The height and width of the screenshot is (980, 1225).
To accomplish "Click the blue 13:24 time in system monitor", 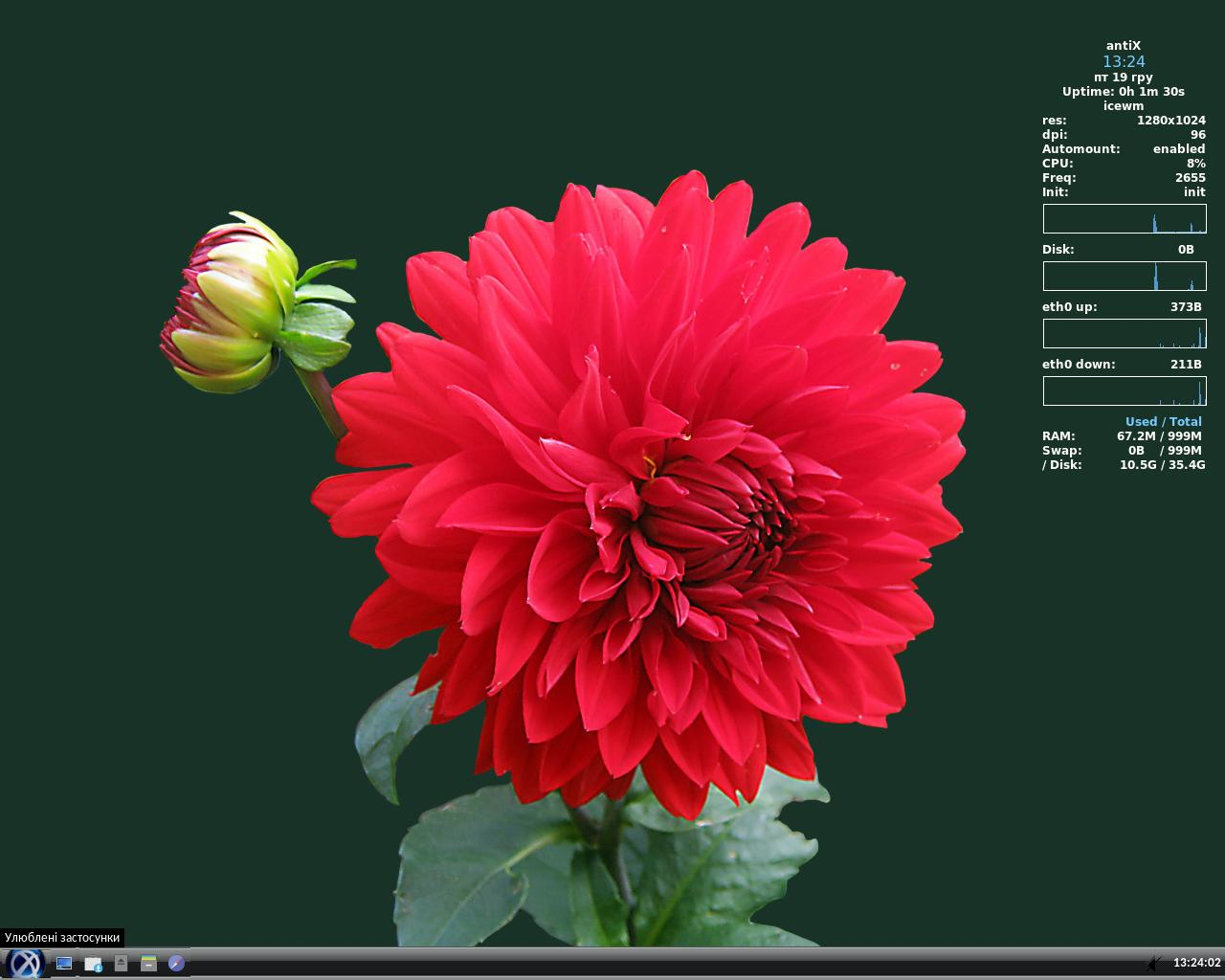I will pos(1124,61).
